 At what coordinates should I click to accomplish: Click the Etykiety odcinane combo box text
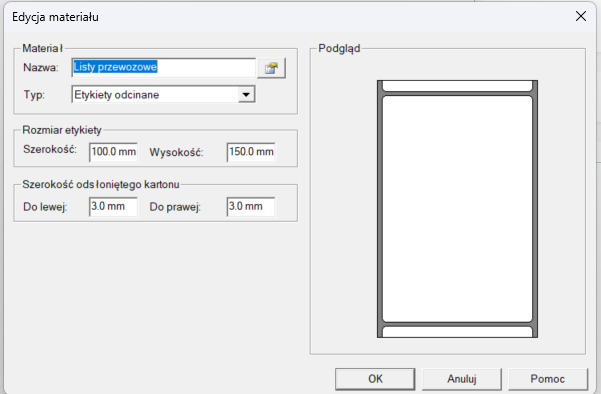pos(117,95)
